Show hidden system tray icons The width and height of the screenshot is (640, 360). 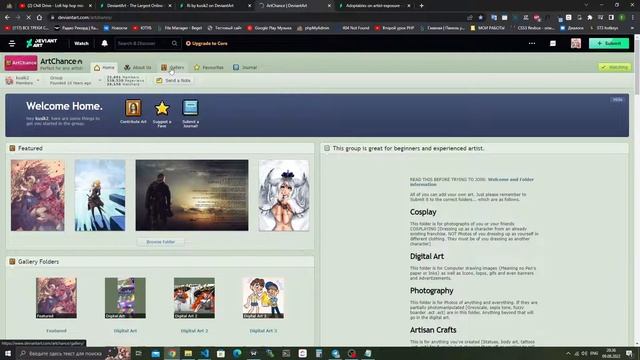click(568, 353)
